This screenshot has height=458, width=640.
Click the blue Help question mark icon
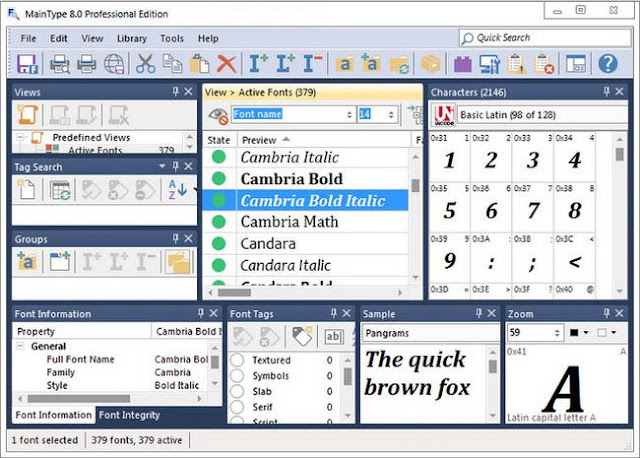point(608,64)
